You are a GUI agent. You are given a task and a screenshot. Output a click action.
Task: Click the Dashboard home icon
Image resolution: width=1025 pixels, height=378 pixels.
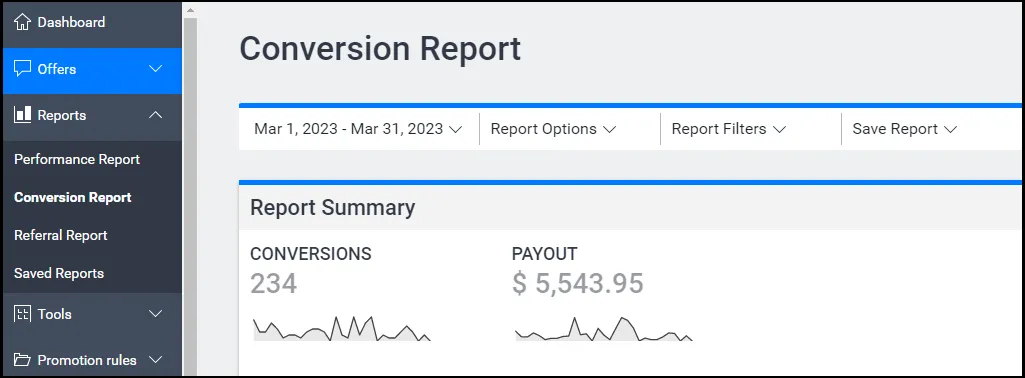pos(22,22)
